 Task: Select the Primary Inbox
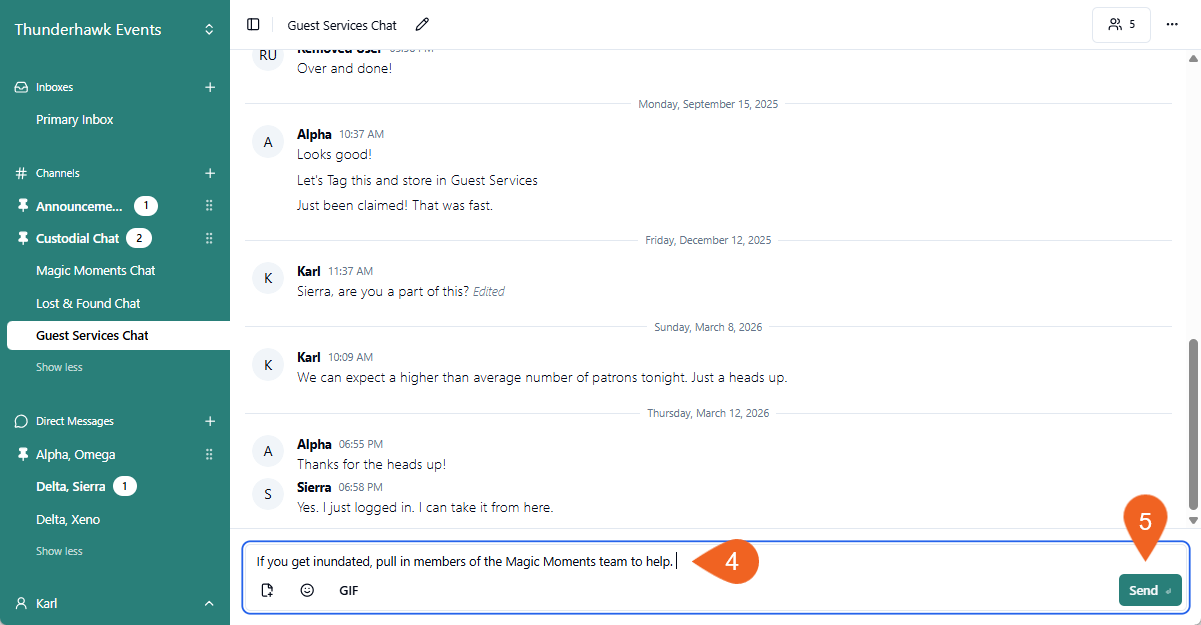[75, 120]
